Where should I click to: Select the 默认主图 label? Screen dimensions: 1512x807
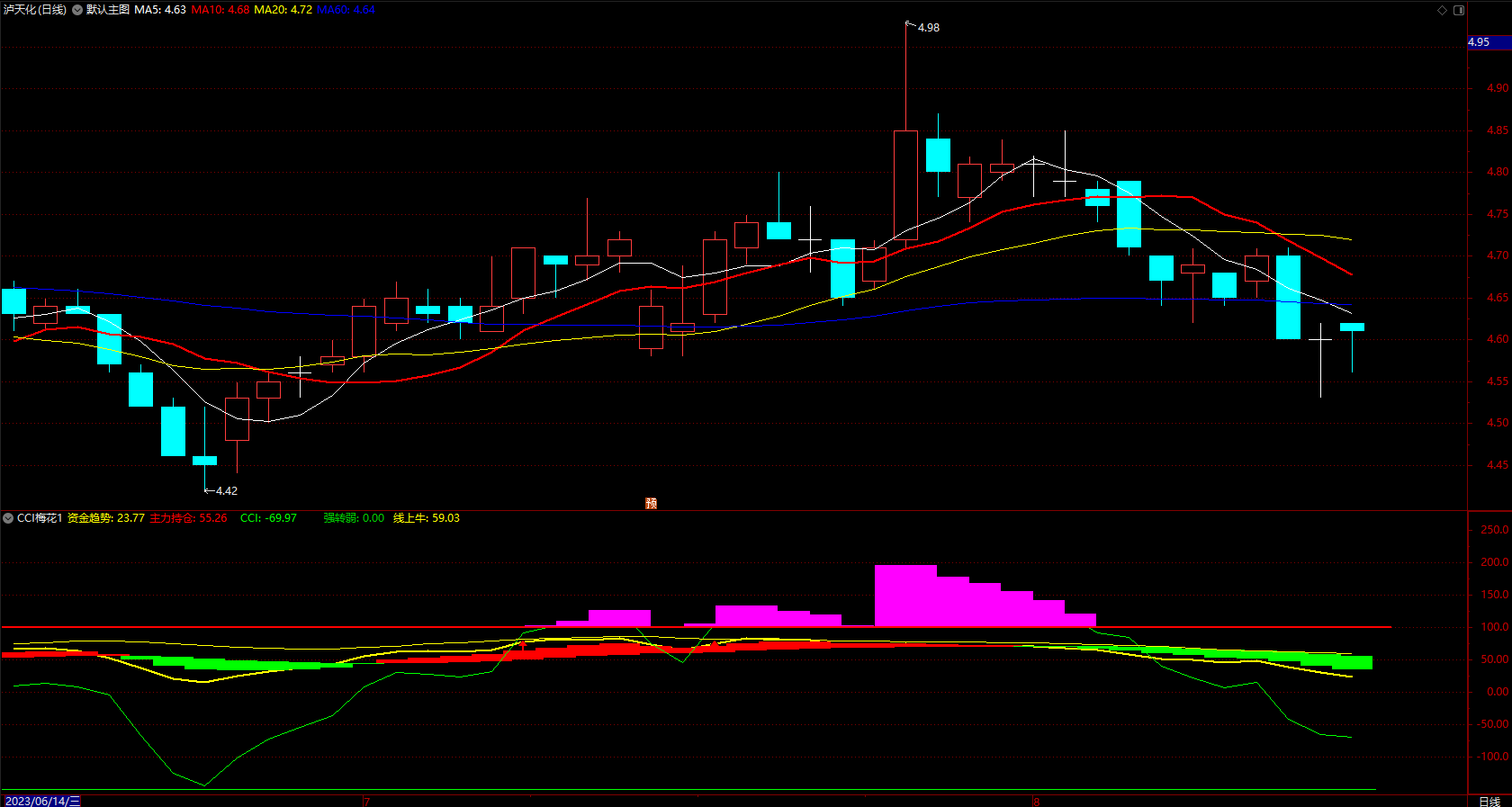pyautogui.click(x=108, y=10)
